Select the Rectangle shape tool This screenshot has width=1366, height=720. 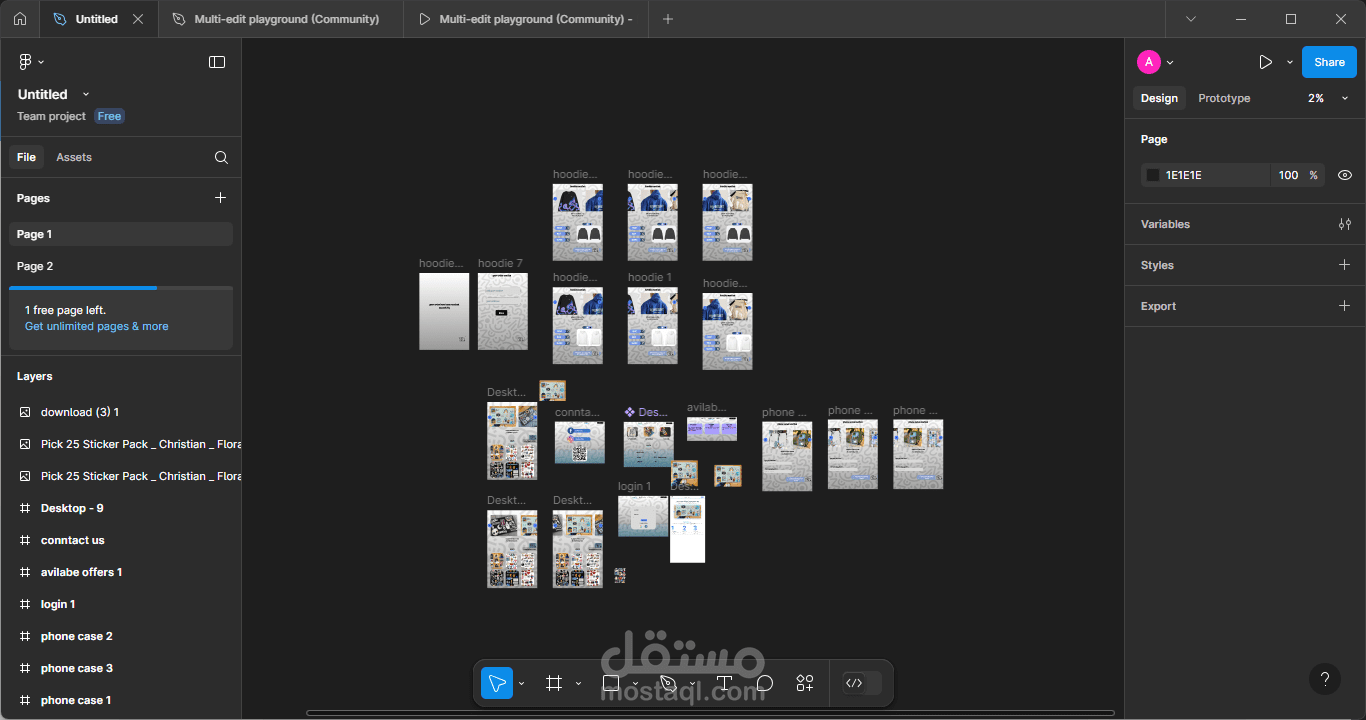611,683
